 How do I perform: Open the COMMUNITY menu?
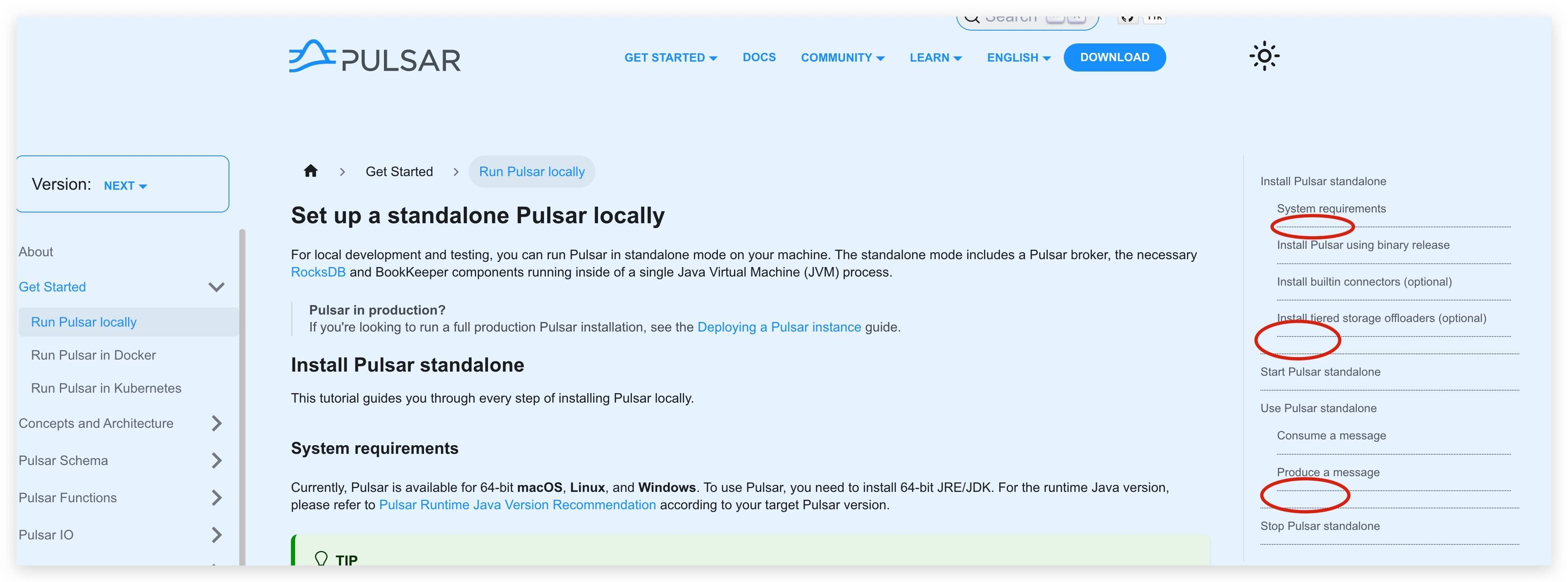click(x=842, y=57)
